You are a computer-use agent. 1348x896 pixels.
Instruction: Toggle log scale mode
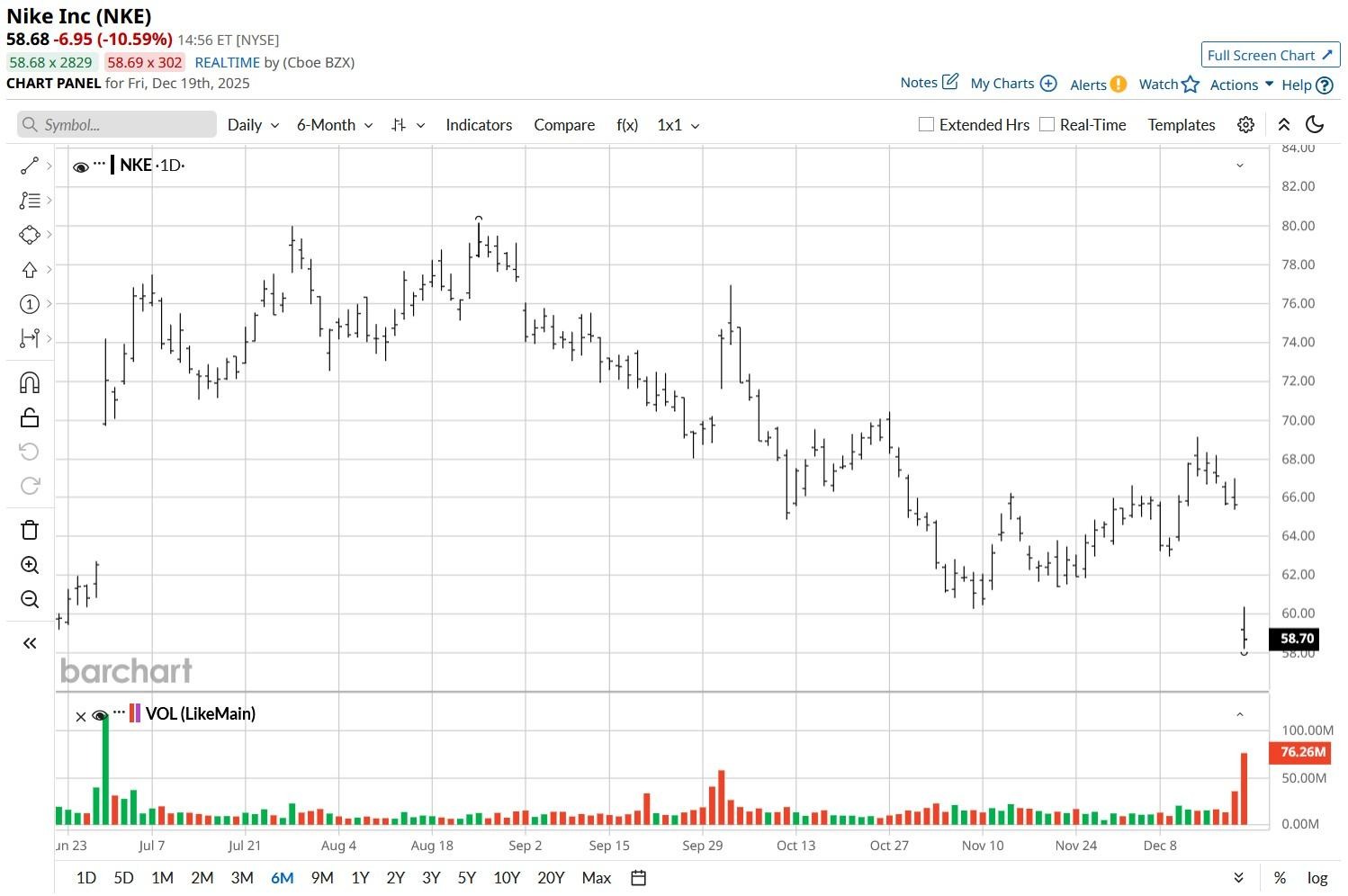[x=1317, y=878]
